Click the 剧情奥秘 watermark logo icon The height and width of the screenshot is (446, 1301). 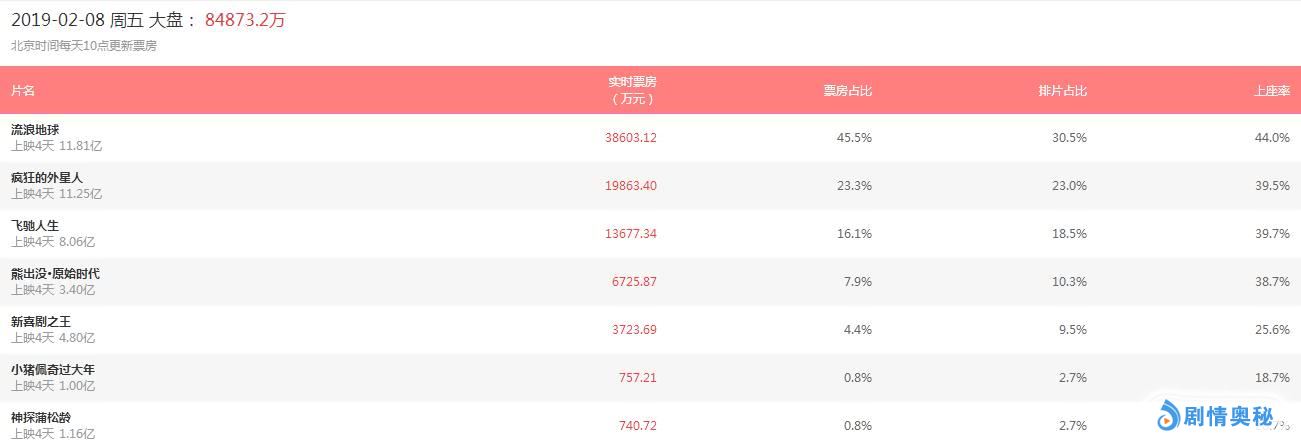(1169, 416)
